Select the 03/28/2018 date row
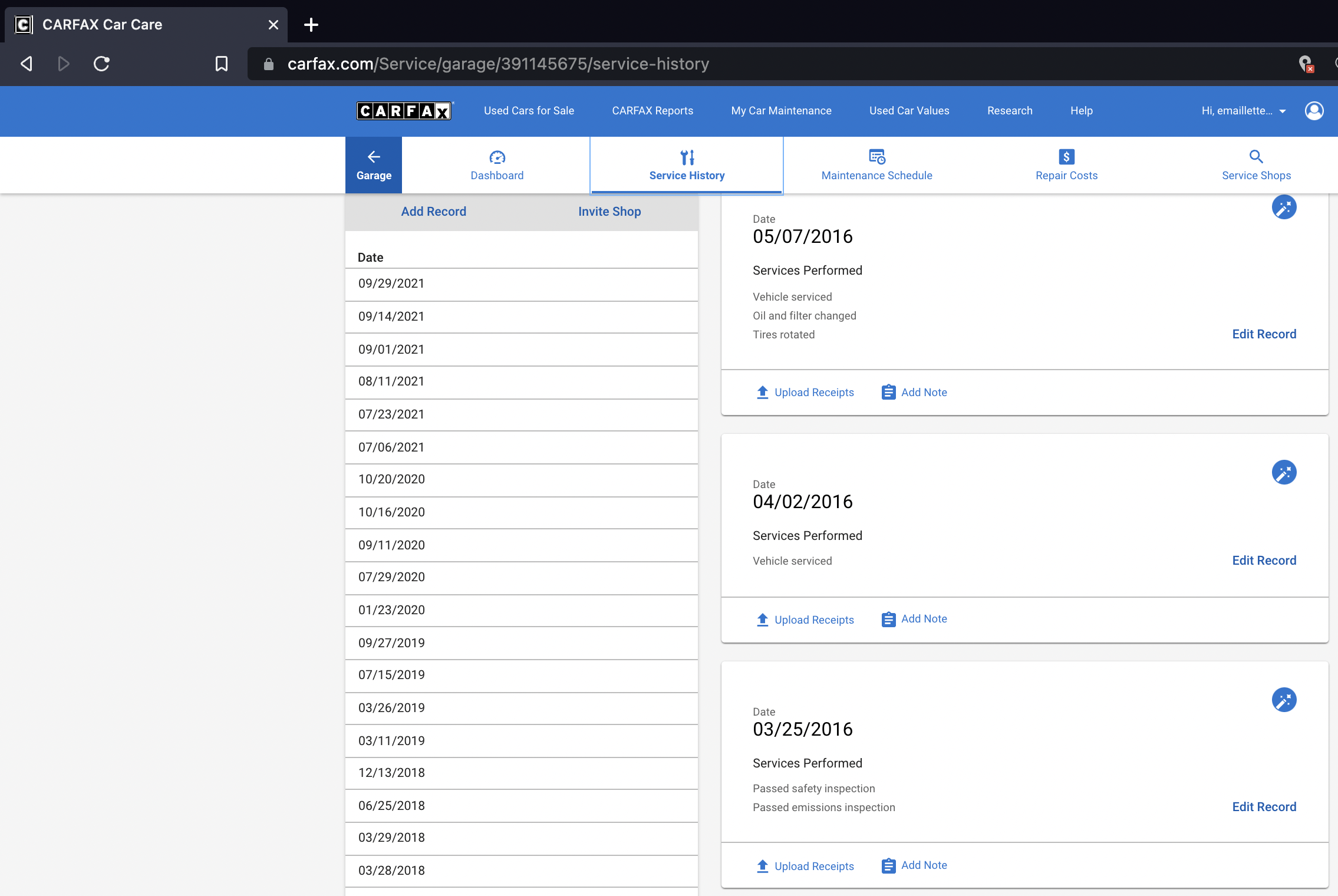This screenshot has height=896, width=1338. click(522, 871)
